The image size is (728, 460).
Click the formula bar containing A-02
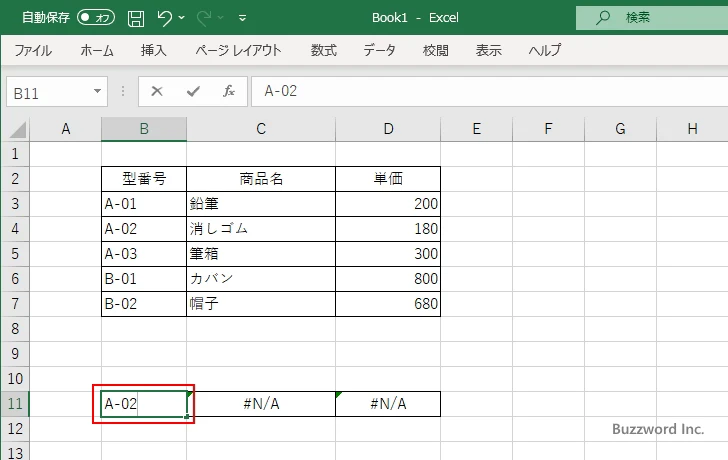489,91
